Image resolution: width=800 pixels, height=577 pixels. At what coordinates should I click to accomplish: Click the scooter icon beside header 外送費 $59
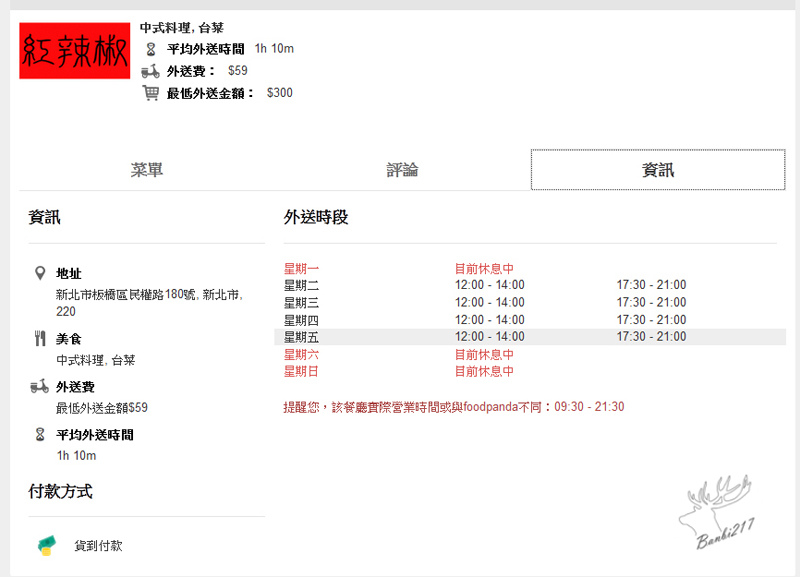pyautogui.click(x=150, y=71)
